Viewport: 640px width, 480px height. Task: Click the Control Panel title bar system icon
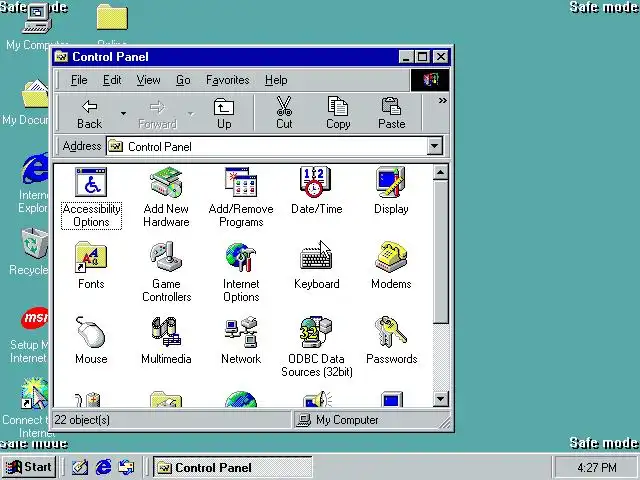click(x=62, y=57)
